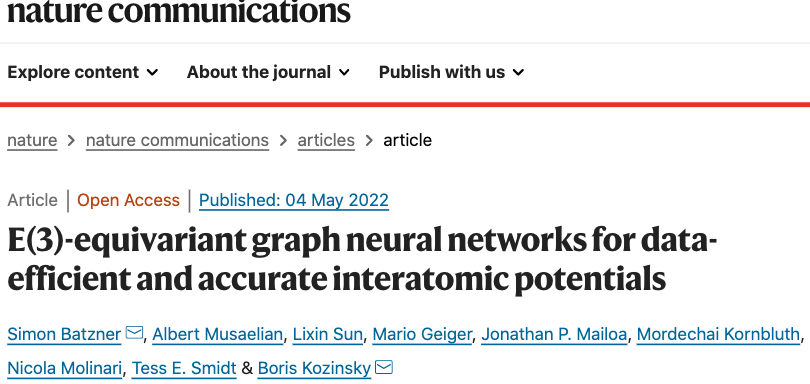This screenshot has width=810, height=384.
Task: Open the nature communications breadcrumb link
Action: (x=177, y=141)
